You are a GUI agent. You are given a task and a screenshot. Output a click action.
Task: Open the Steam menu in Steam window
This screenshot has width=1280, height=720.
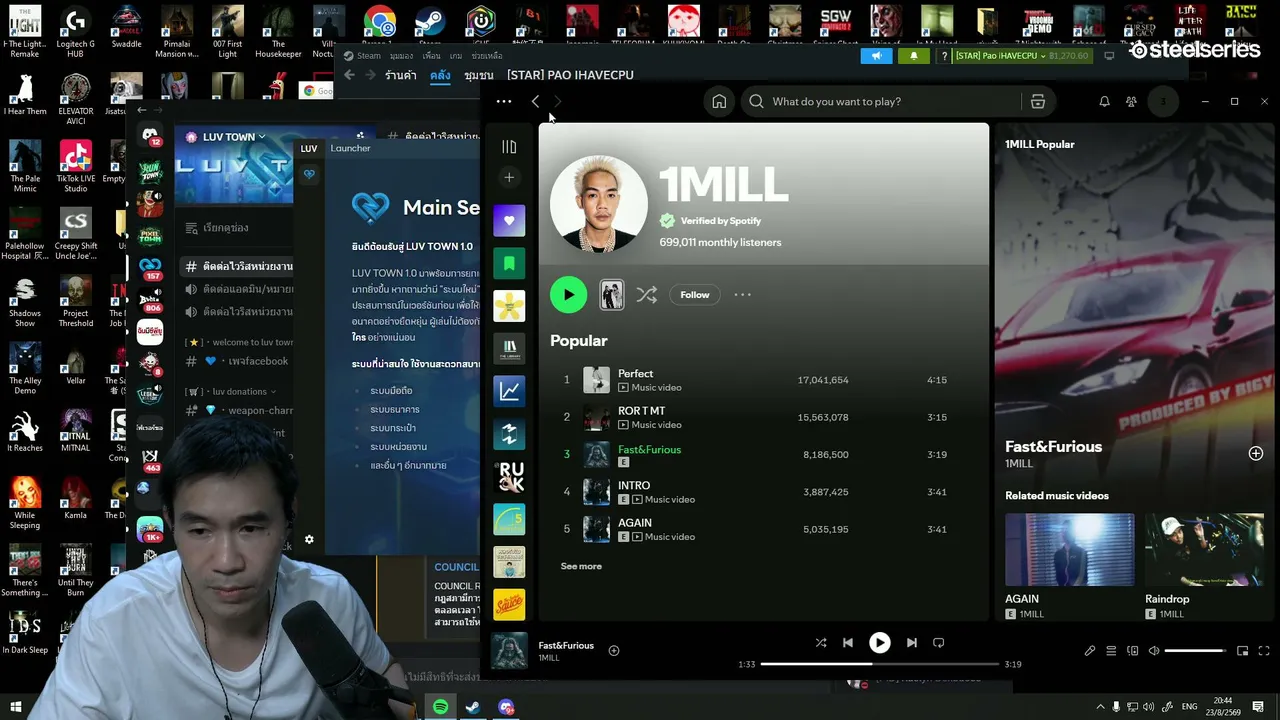[x=369, y=56]
